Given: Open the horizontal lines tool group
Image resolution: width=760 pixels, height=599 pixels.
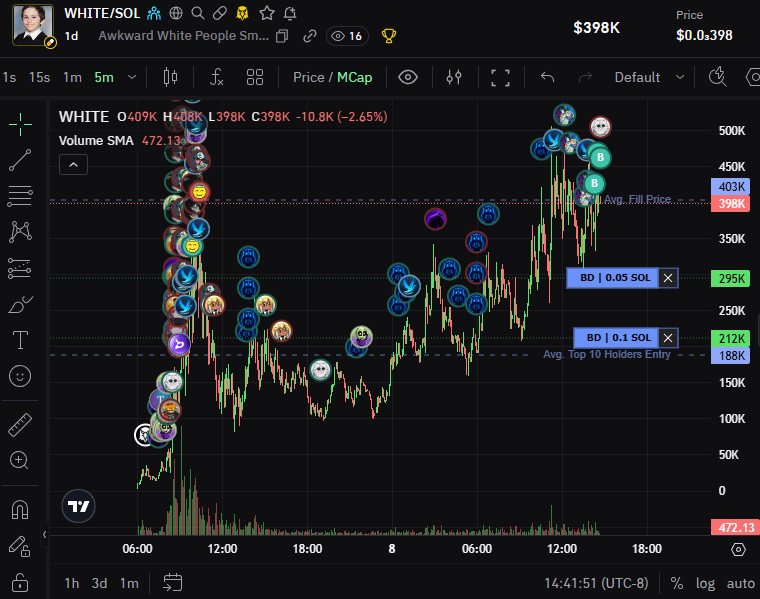Looking at the screenshot, I should pyautogui.click(x=20, y=196).
